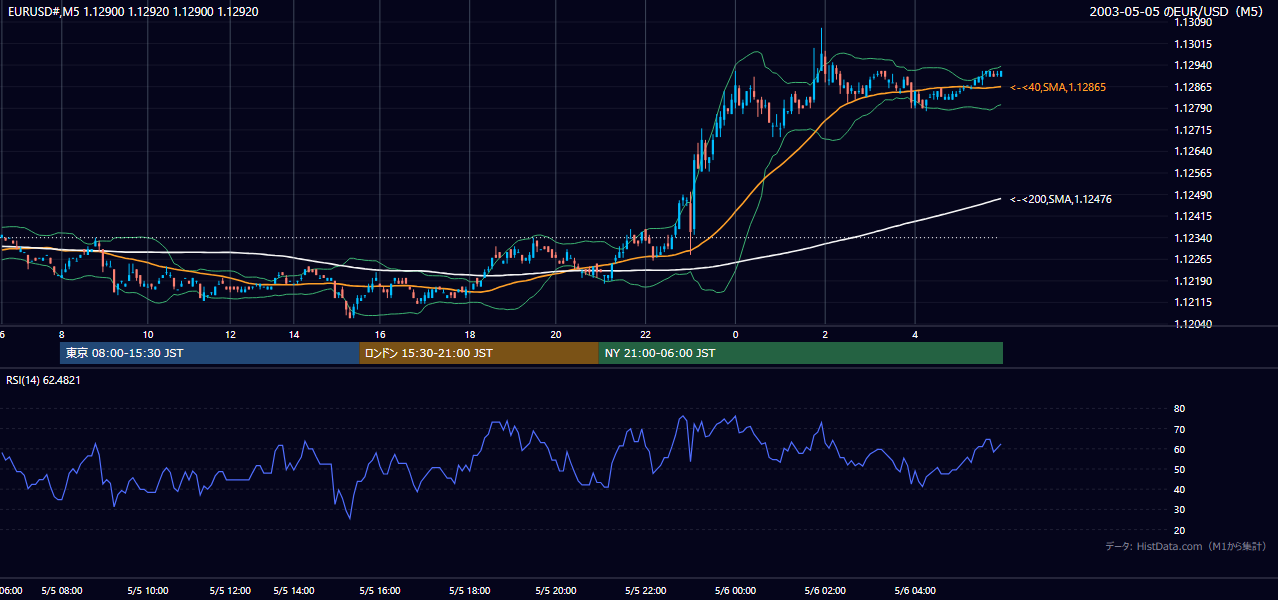Click the 1.12940 price axis value
The image size is (1278, 600).
point(1193,65)
